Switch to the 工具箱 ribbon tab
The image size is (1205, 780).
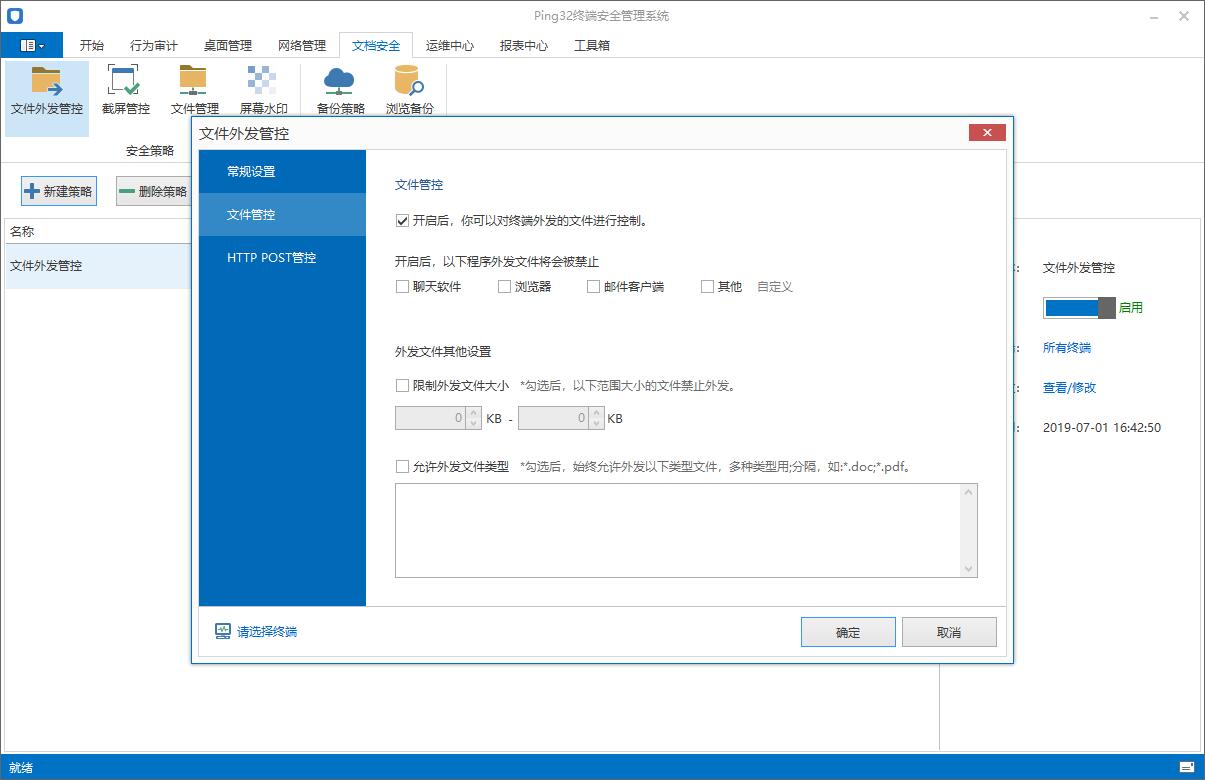click(x=592, y=45)
